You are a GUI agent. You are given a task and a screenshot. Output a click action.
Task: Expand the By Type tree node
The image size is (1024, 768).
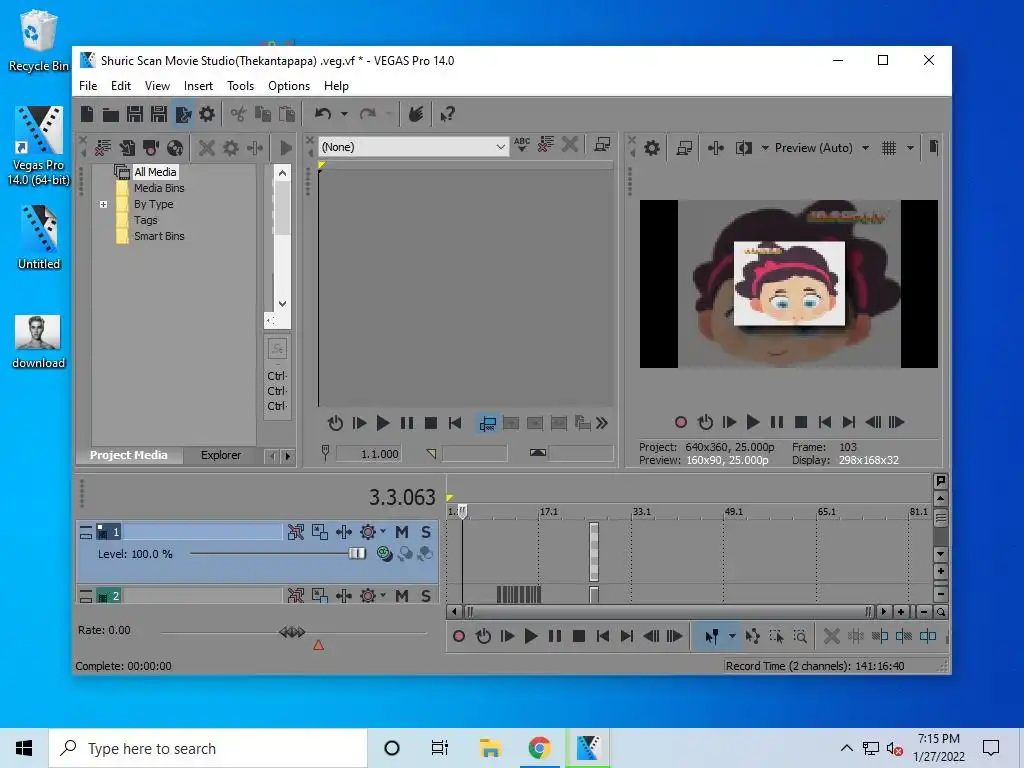tap(103, 204)
